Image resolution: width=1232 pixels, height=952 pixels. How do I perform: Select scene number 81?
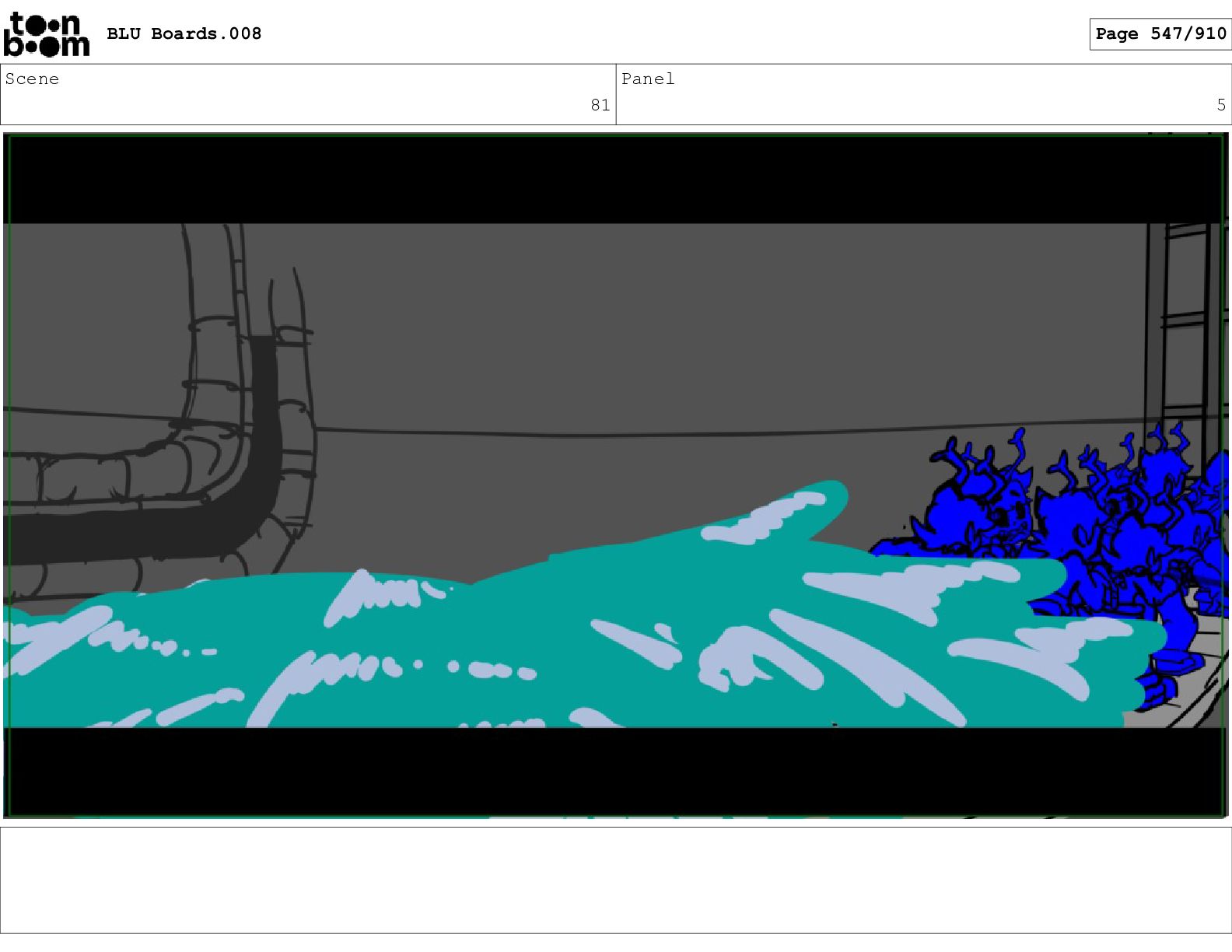coord(600,105)
